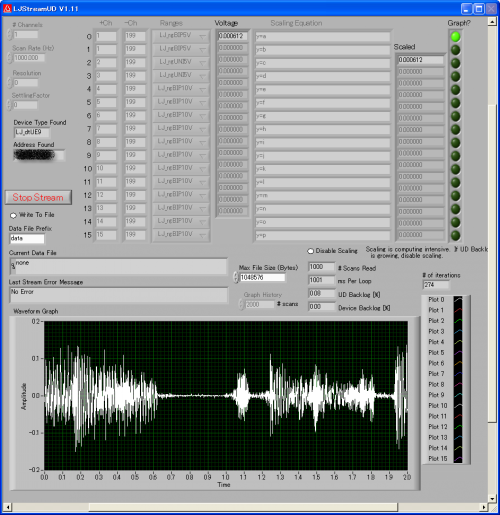Open the Ranges dropdown for channel 2
Screen dimensions: 500x515
tap(181, 62)
